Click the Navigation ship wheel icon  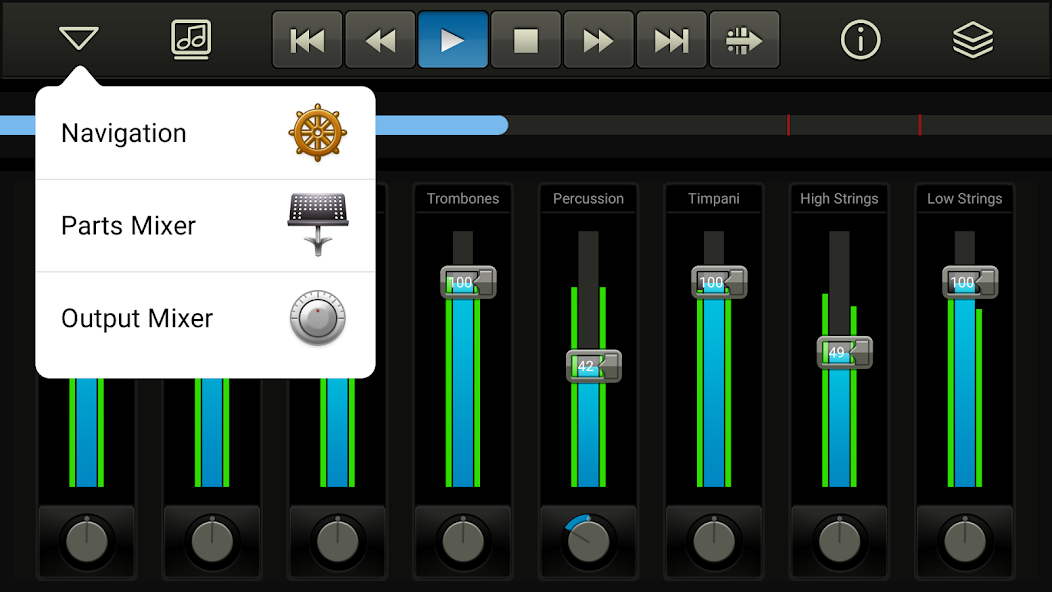point(318,131)
